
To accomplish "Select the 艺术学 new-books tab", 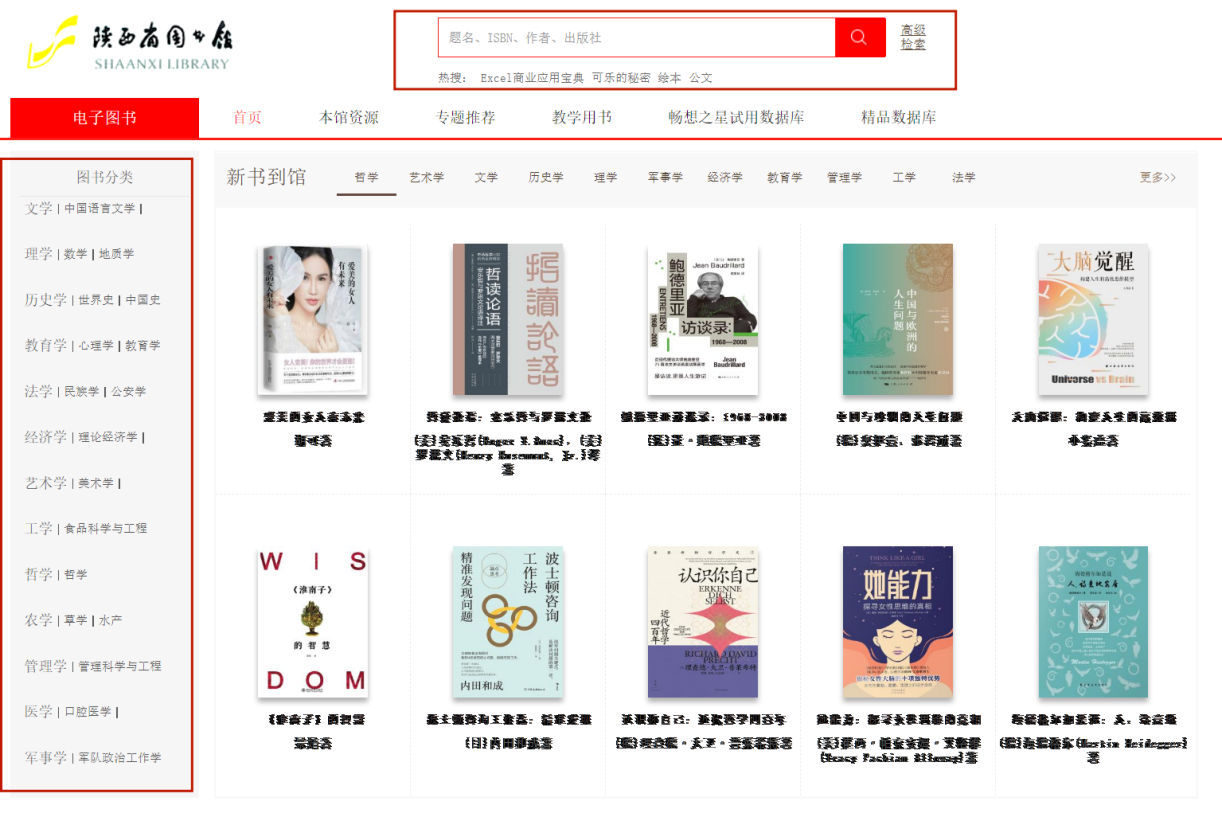I will (x=426, y=177).
